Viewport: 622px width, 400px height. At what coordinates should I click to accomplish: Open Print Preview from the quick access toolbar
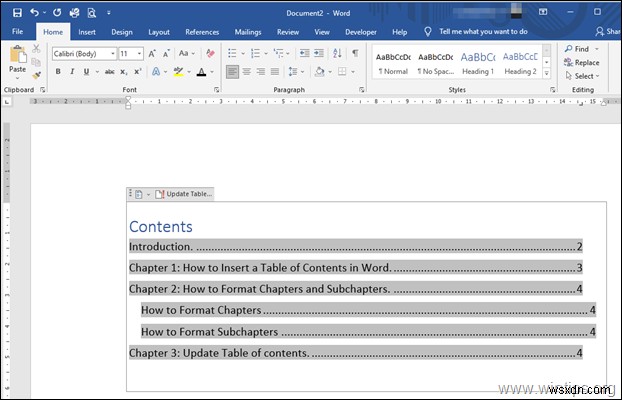(92, 13)
